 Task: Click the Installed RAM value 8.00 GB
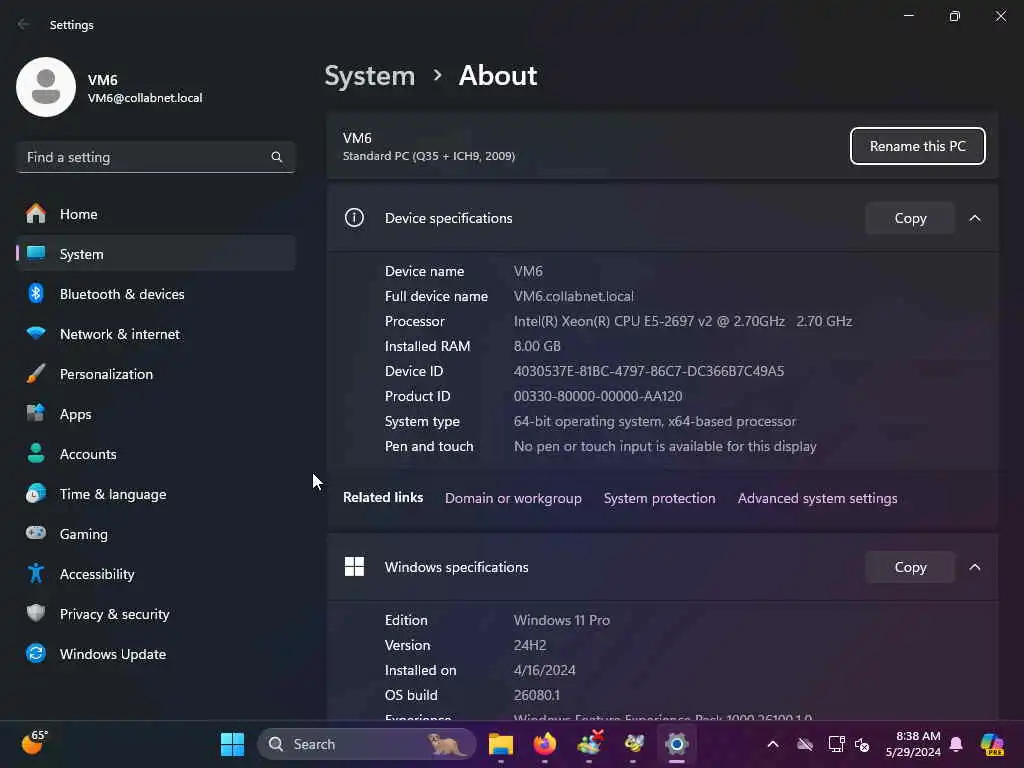pyautogui.click(x=537, y=346)
